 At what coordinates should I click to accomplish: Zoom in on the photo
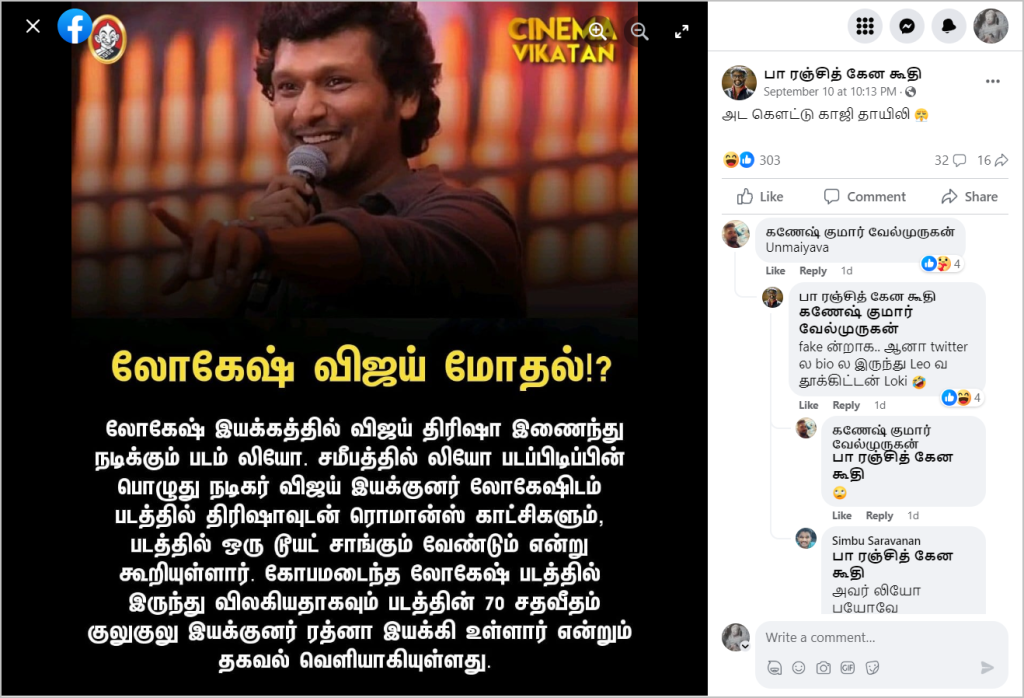tap(597, 31)
